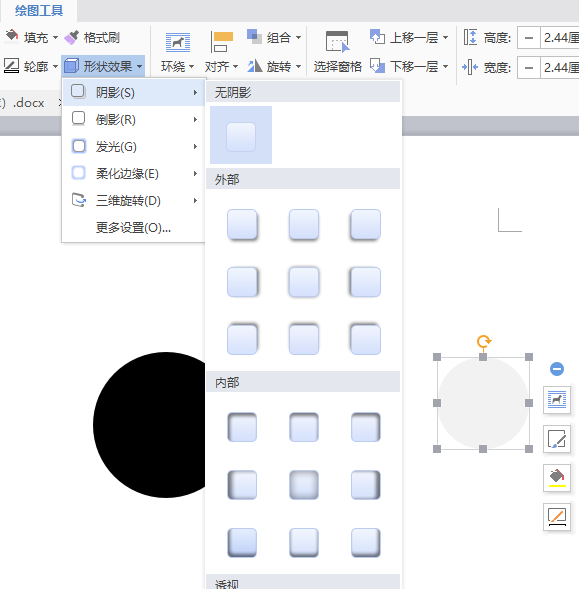The image size is (579, 589).
Task: Click floating outline pen icon
Action: click(557, 517)
